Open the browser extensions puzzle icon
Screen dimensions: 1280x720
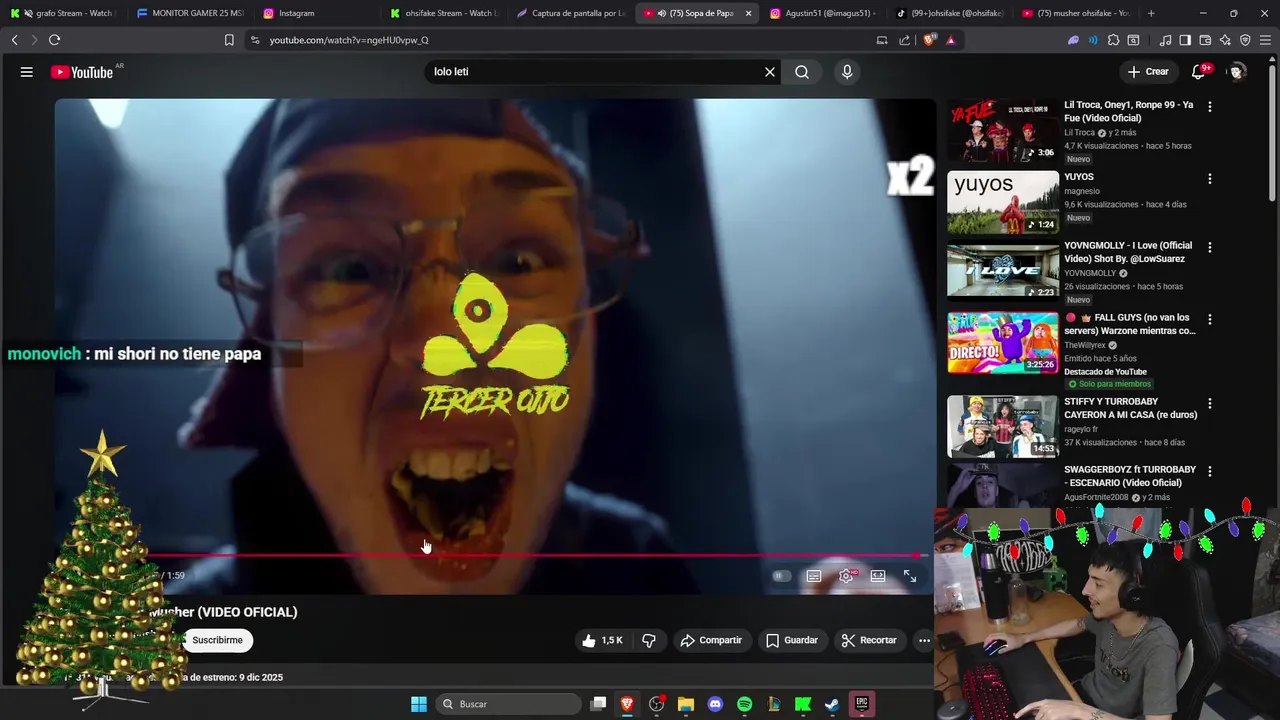(x=1113, y=40)
